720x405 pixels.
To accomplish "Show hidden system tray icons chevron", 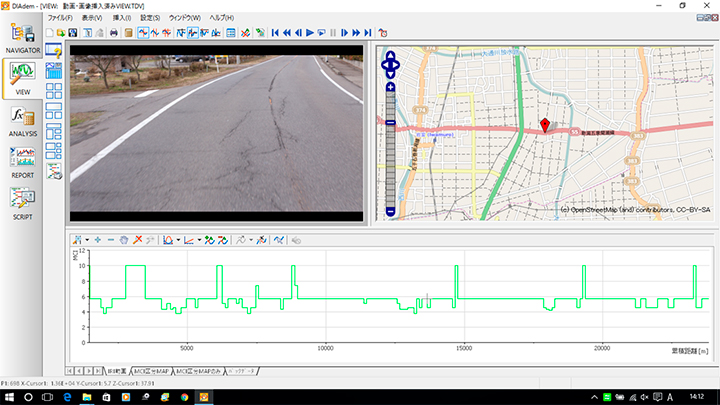I will coord(594,397).
